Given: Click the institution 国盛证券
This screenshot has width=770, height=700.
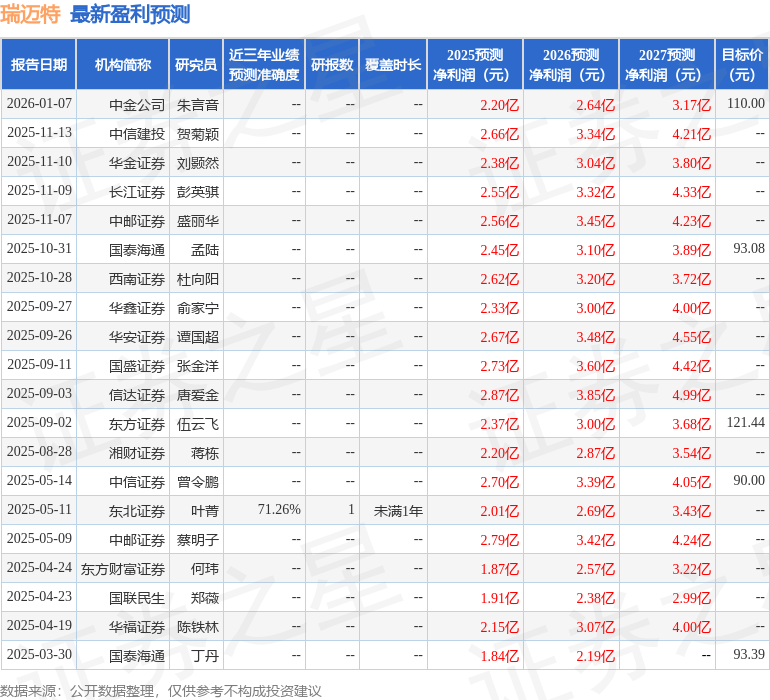Looking at the screenshot, I should (x=137, y=365).
